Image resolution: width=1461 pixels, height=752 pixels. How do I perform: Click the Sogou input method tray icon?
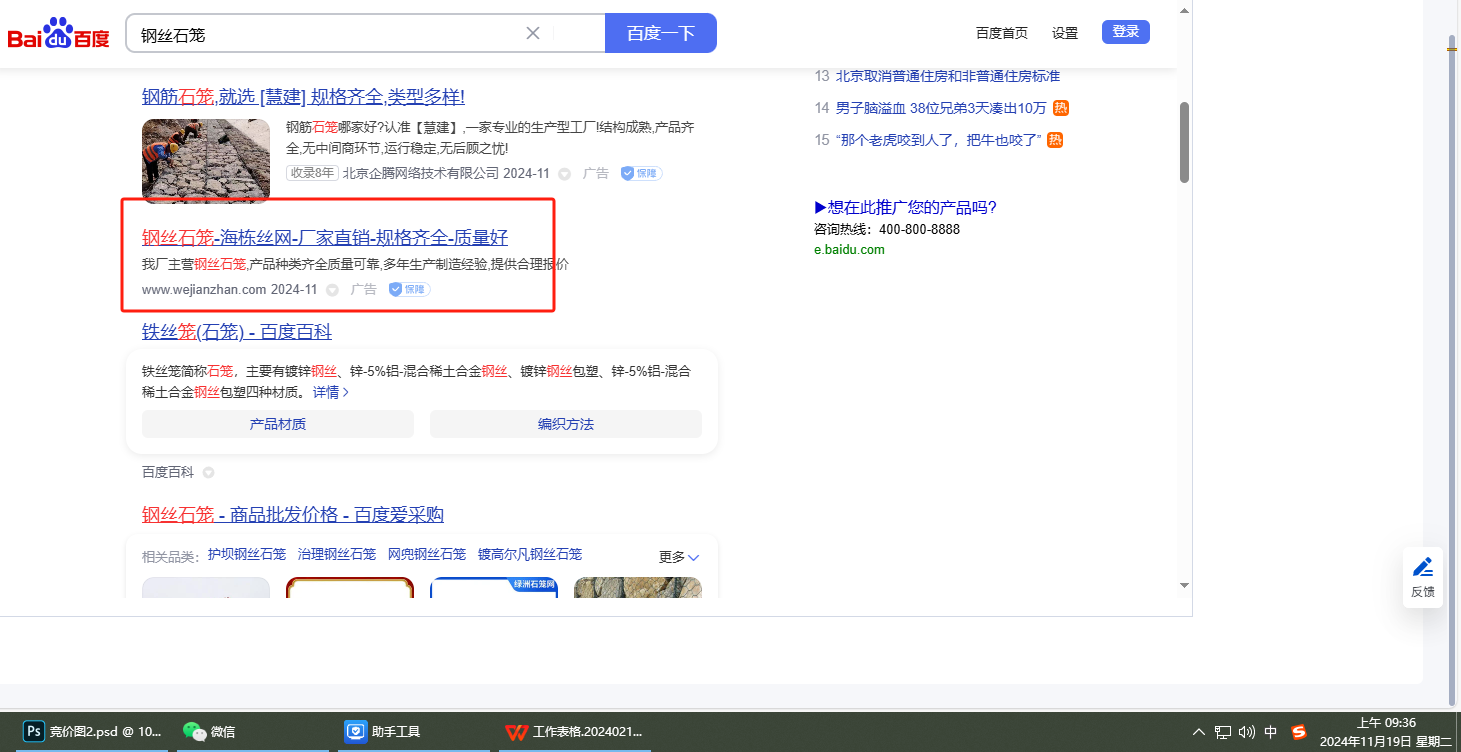1299,732
